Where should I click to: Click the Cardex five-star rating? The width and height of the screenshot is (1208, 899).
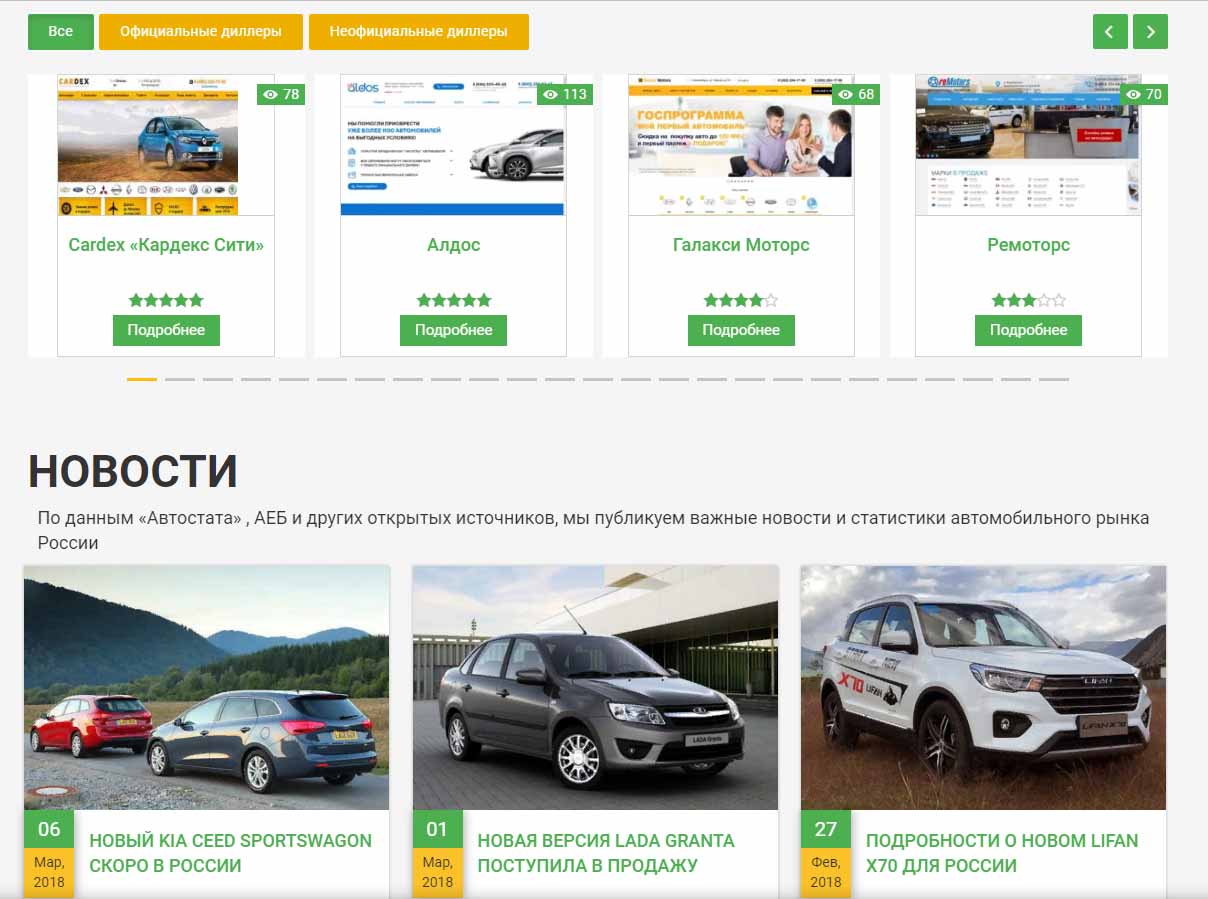[166, 300]
